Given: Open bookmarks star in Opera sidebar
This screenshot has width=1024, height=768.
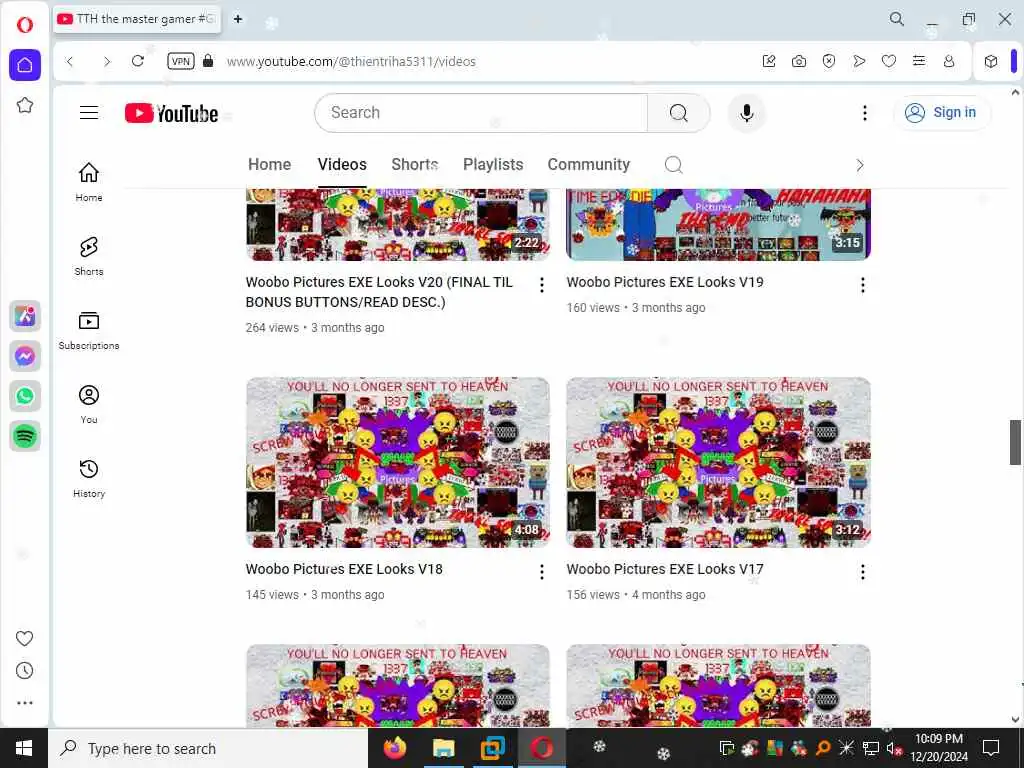Looking at the screenshot, I should click(25, 105).
